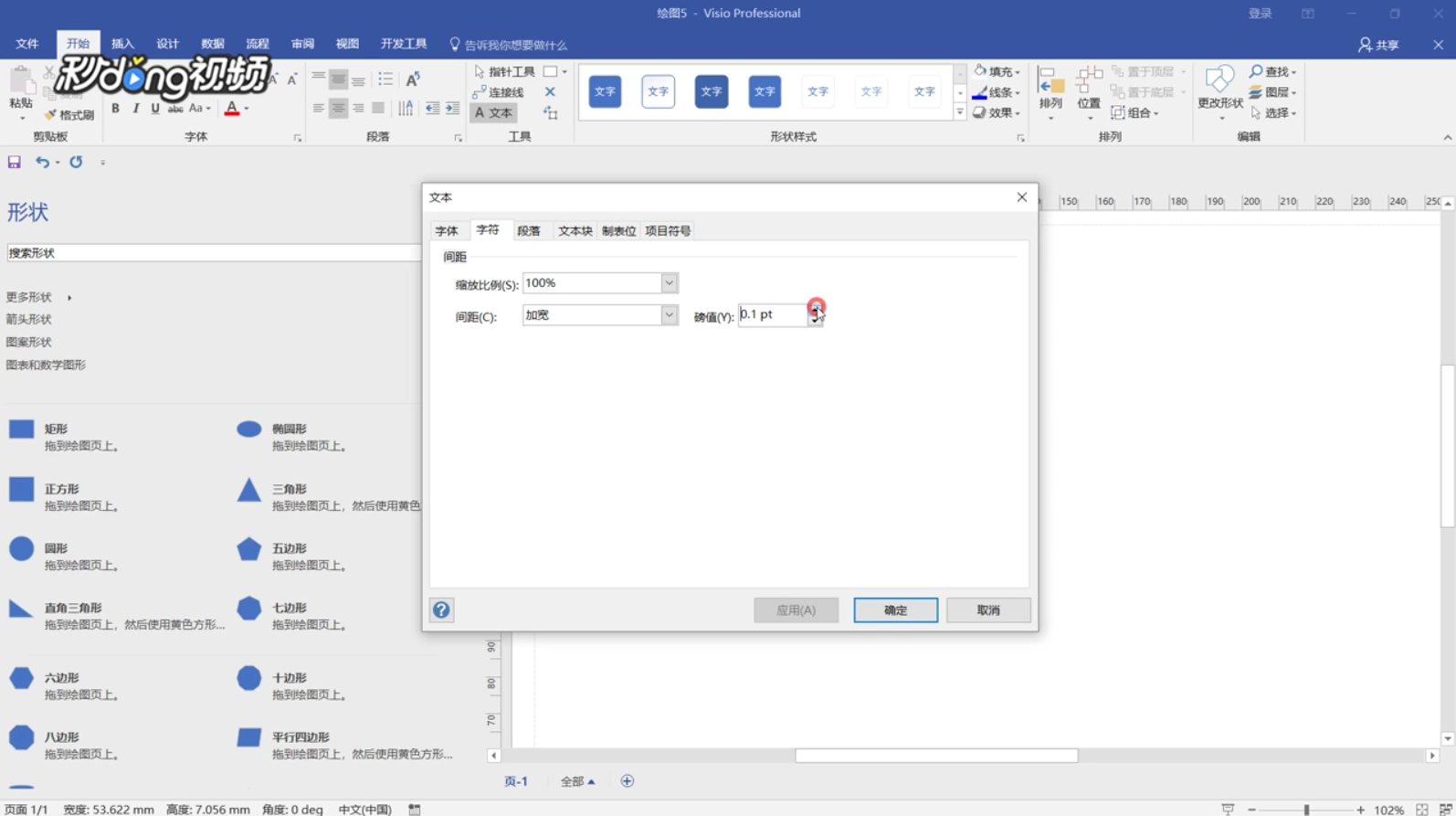This screenshot has width=1456, height=816.
Task: Click the 共享 share button
Action: pyautogui.click(x=1378, y=45)
